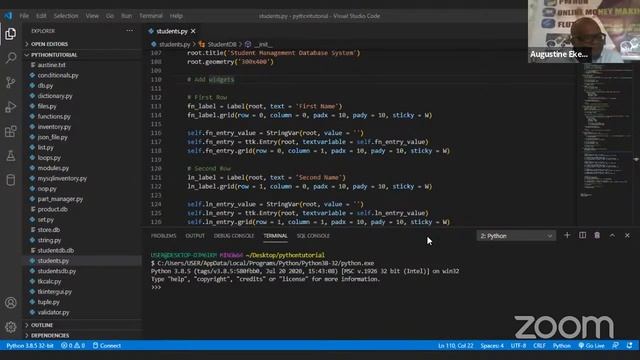Click UTF-8 encoding status item

point(518,346)
